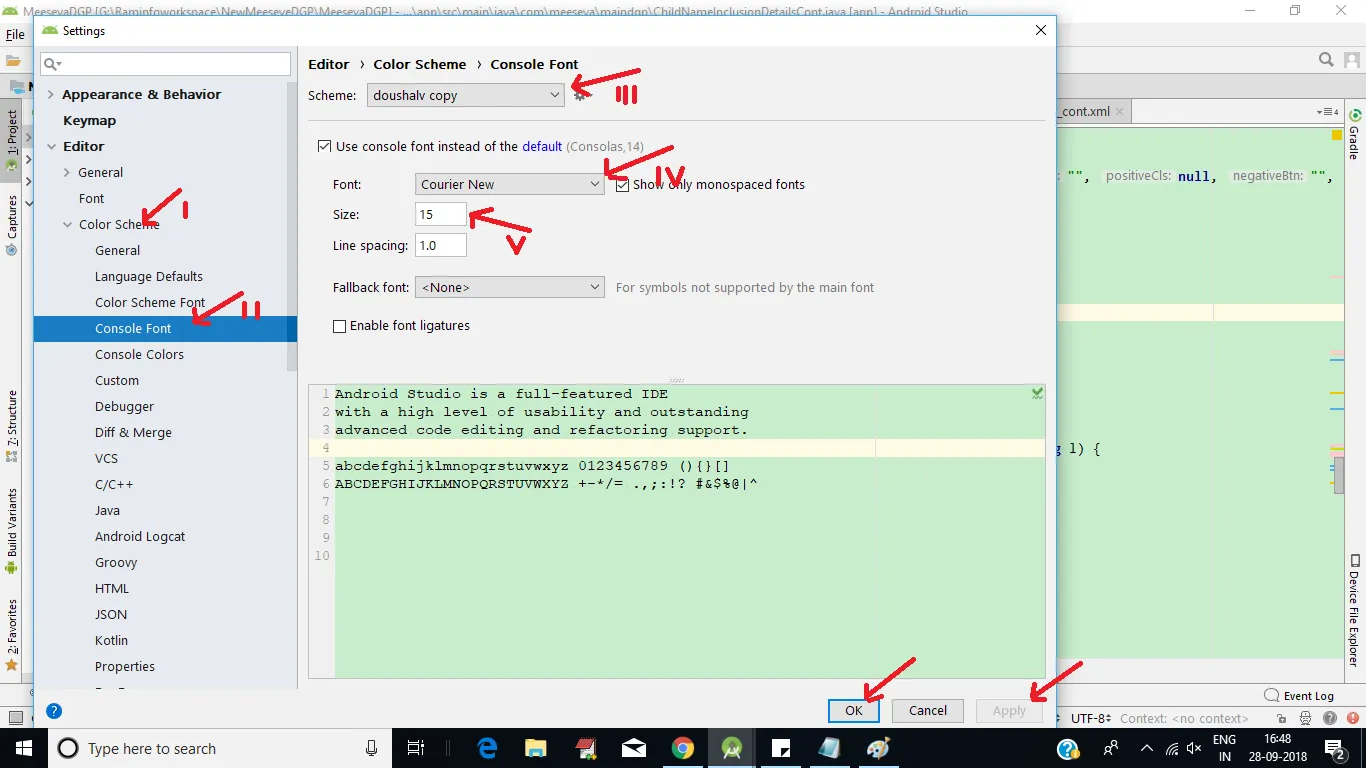Click Color Scheme in the breadcrumb path

click(x=420, y=64)
